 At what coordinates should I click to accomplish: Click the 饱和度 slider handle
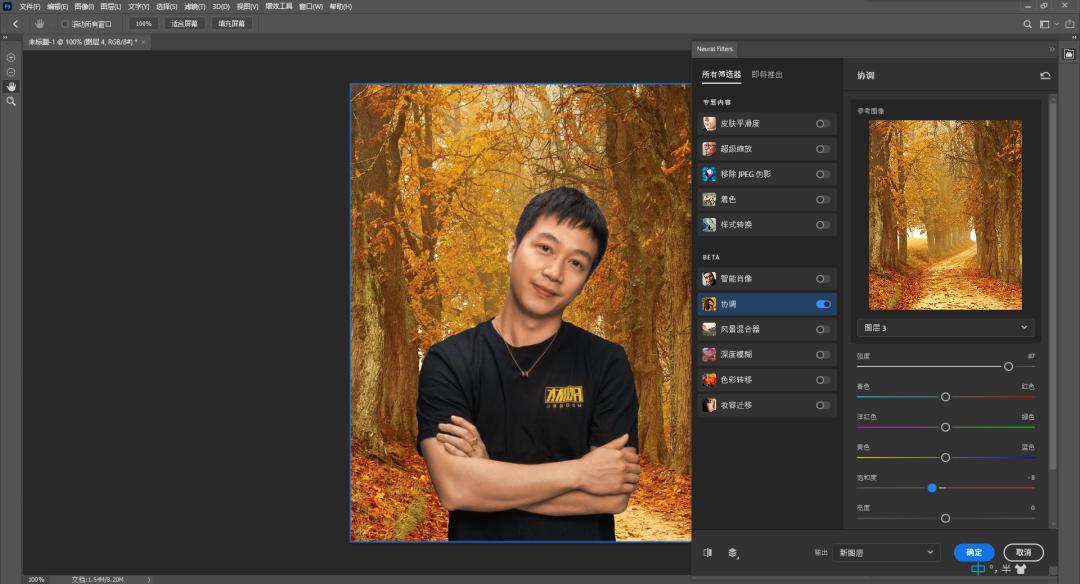pos(932,488)
